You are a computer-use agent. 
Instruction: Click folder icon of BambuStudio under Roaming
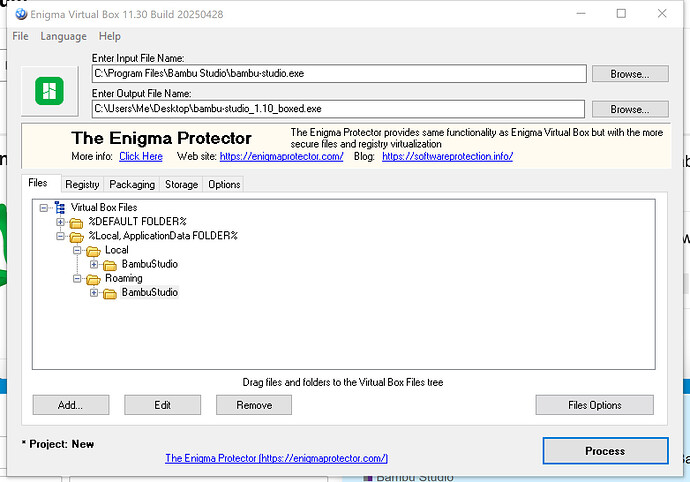pos(110,293)
